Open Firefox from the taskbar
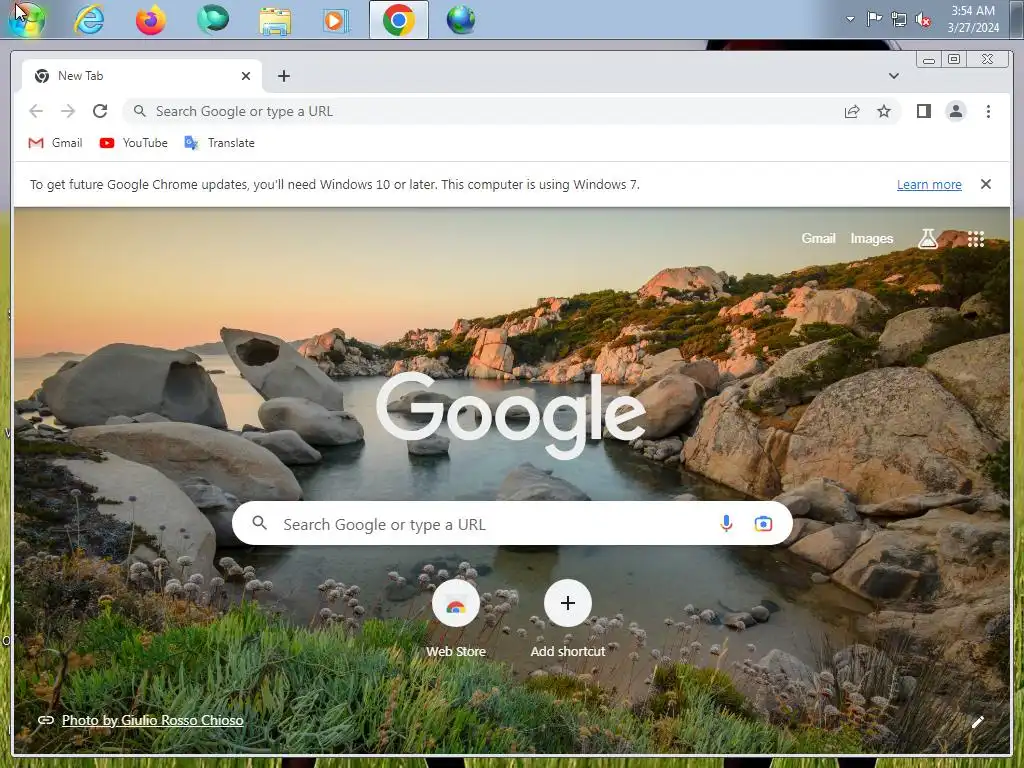This screenshot has width=1024, height=768. pos(151,20)
